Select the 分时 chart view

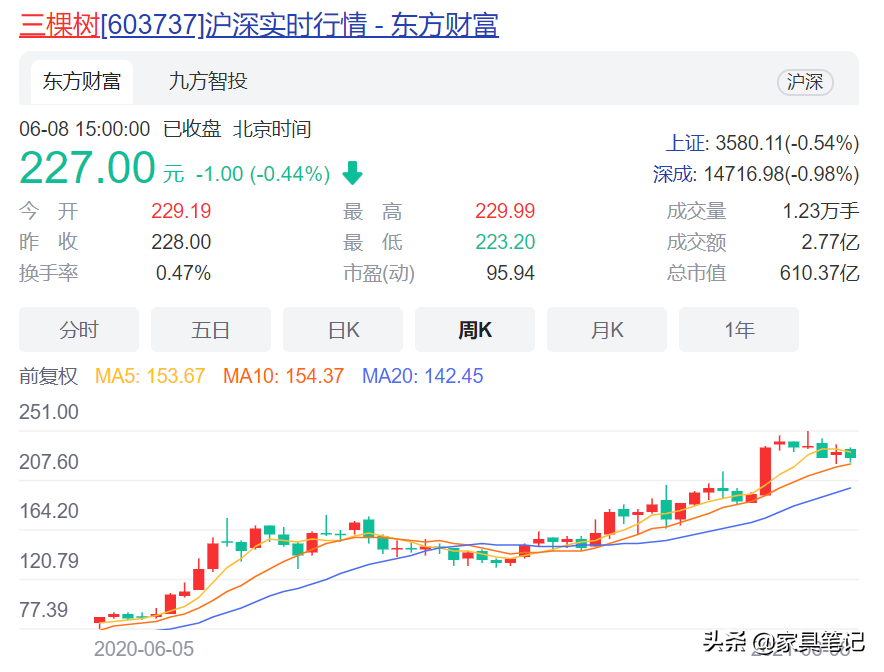click(x=79, y=330)
